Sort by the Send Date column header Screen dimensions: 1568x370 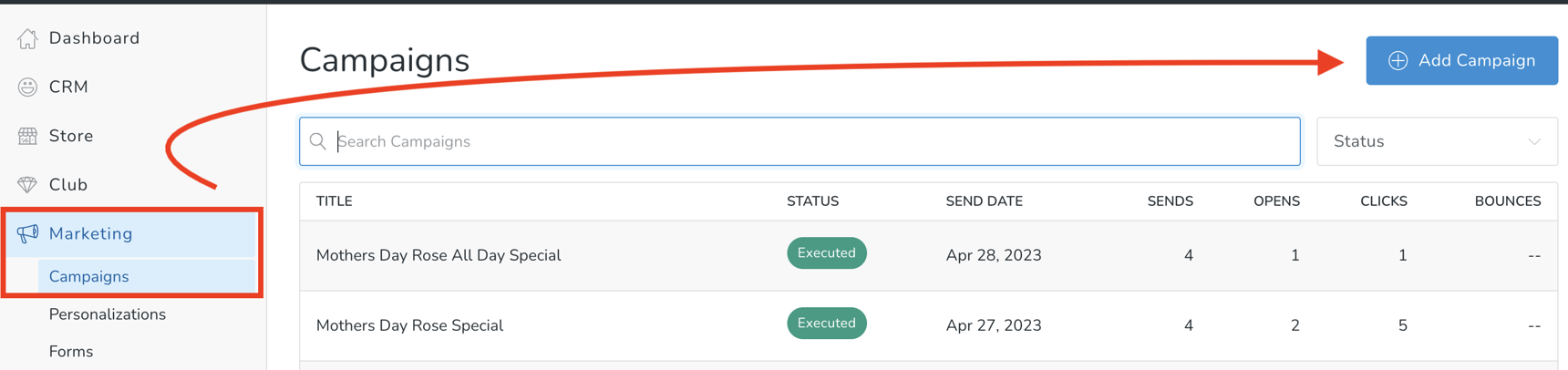click(984, 201)
